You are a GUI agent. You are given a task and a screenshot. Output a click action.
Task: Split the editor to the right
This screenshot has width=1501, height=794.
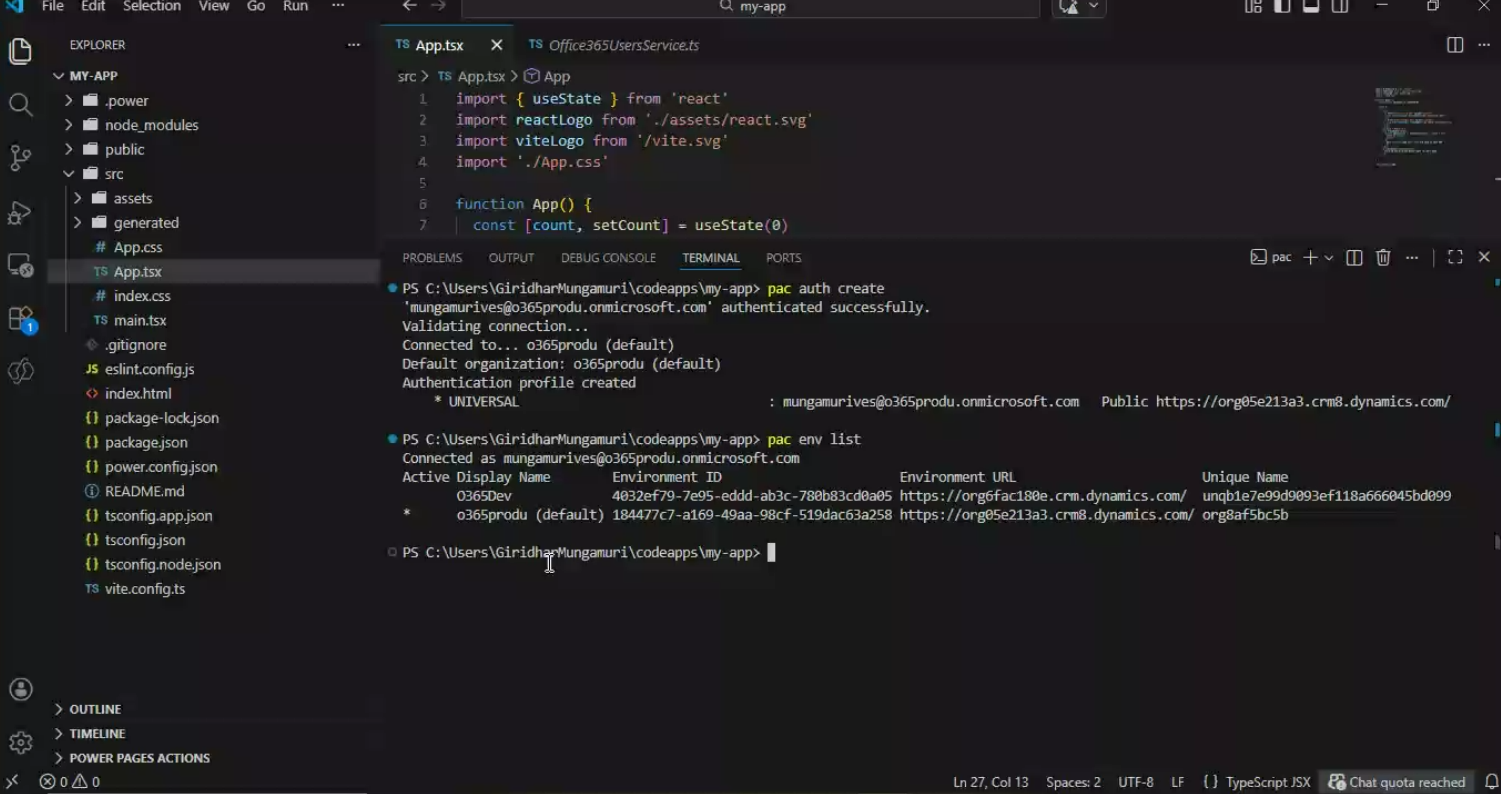[1455, 45]
